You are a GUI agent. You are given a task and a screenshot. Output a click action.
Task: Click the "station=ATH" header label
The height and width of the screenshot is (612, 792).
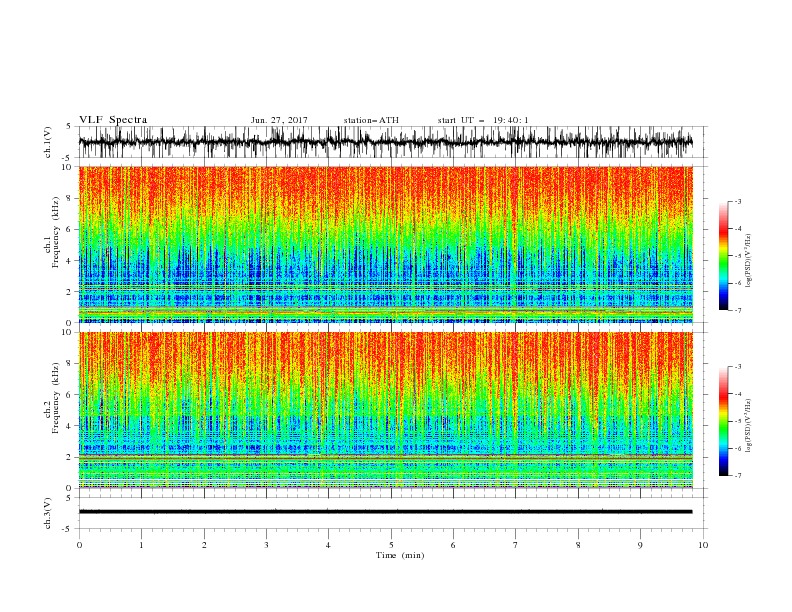[x=371, y=120]
